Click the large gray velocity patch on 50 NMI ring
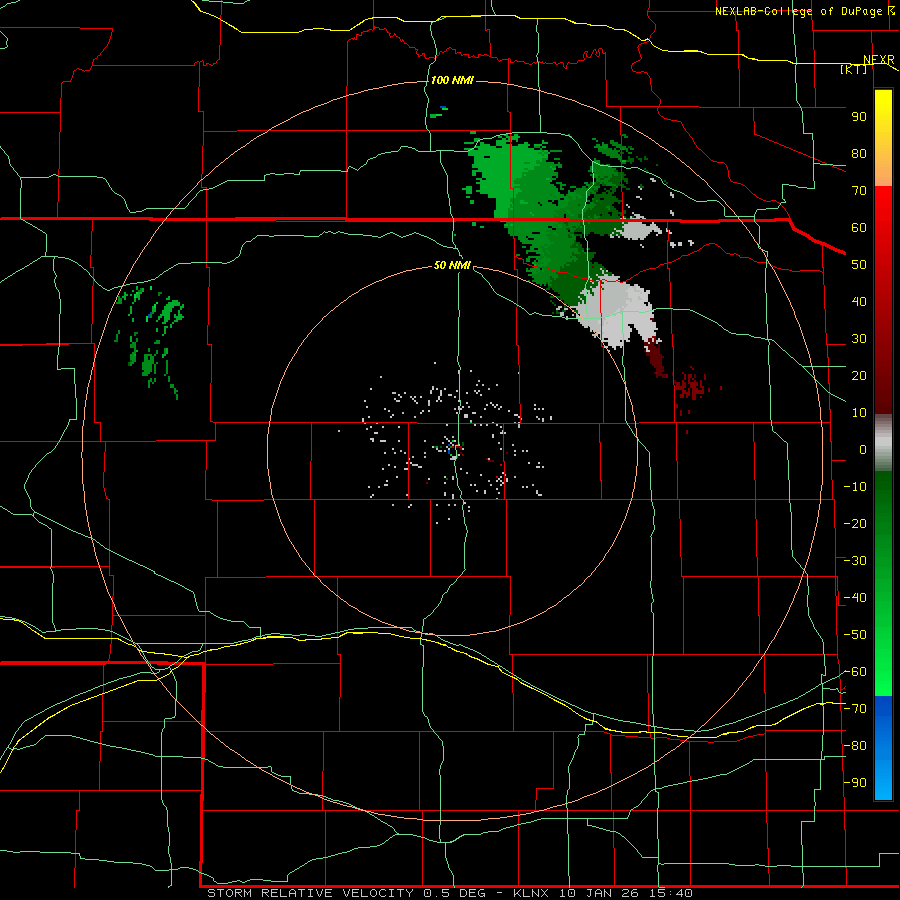The width and height of the screenshot is (900, 900). pos(615,310)
